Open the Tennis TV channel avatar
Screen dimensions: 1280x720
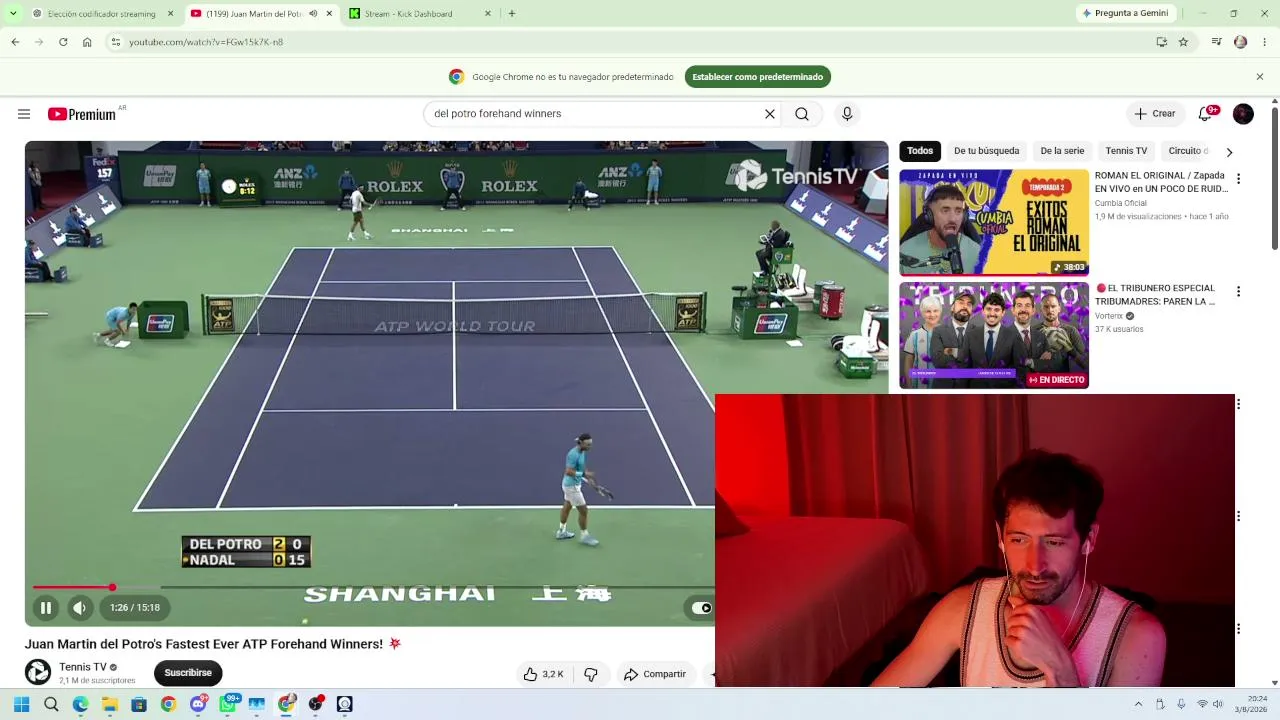[x=38, y=672]
